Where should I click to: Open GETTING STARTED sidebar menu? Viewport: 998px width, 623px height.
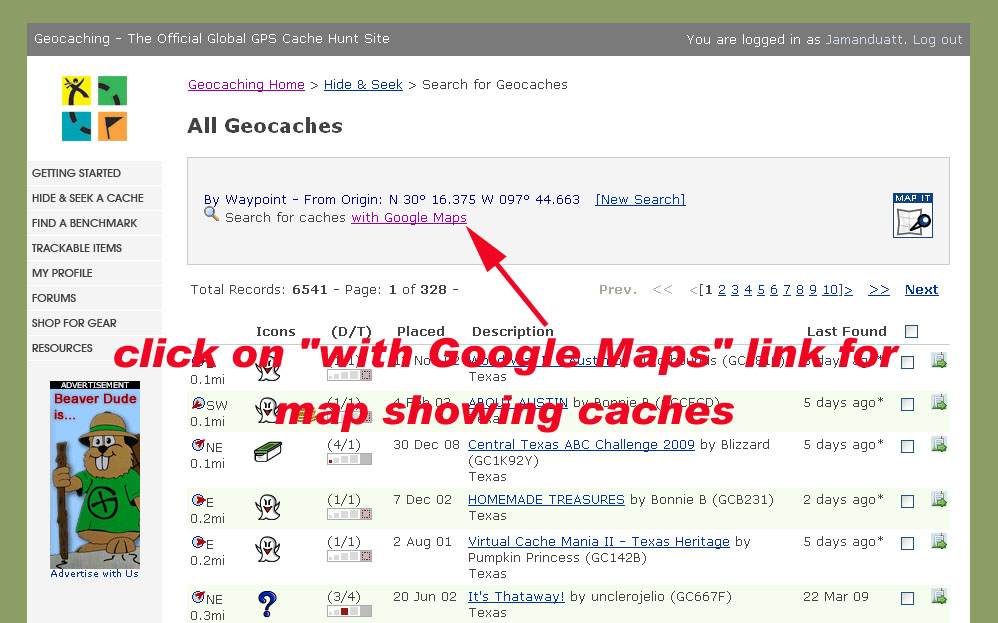click(x=94, y=173)
